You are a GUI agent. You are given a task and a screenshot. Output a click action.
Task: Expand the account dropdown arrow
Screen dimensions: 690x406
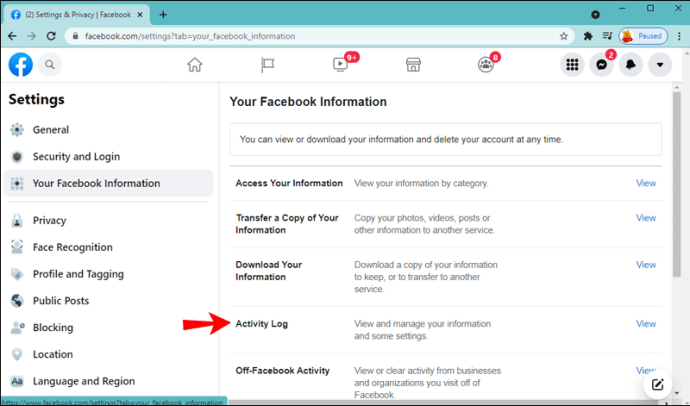tap(660, 65)
